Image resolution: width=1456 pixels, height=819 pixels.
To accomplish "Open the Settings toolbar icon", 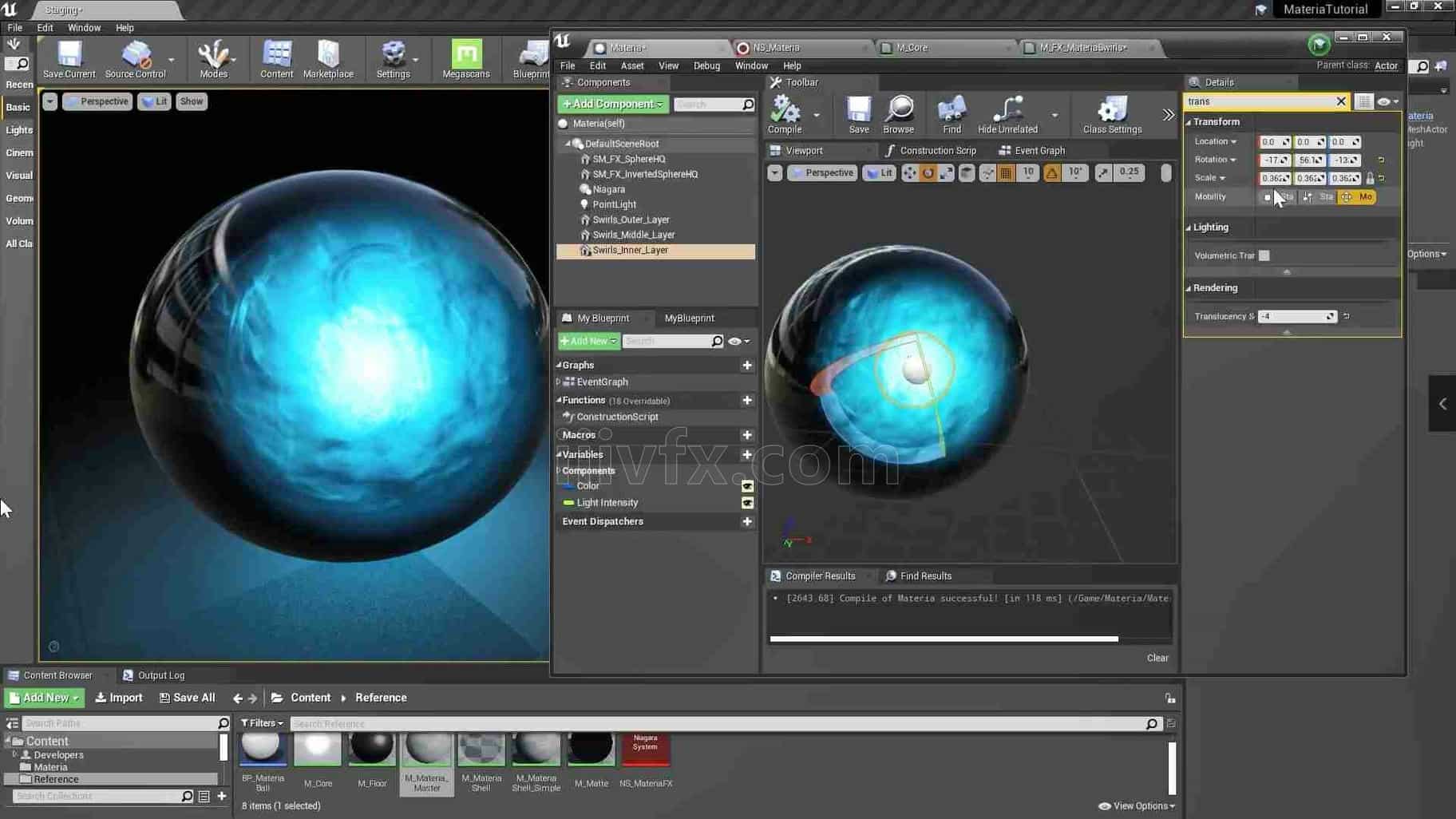I will 393,59.
